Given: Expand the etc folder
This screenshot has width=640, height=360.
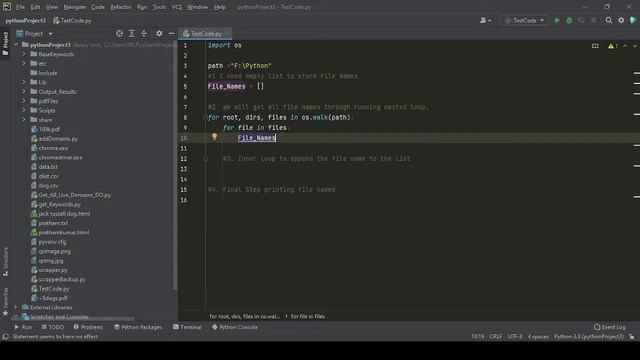Looking at the screenshot, I should coord(24,64).
